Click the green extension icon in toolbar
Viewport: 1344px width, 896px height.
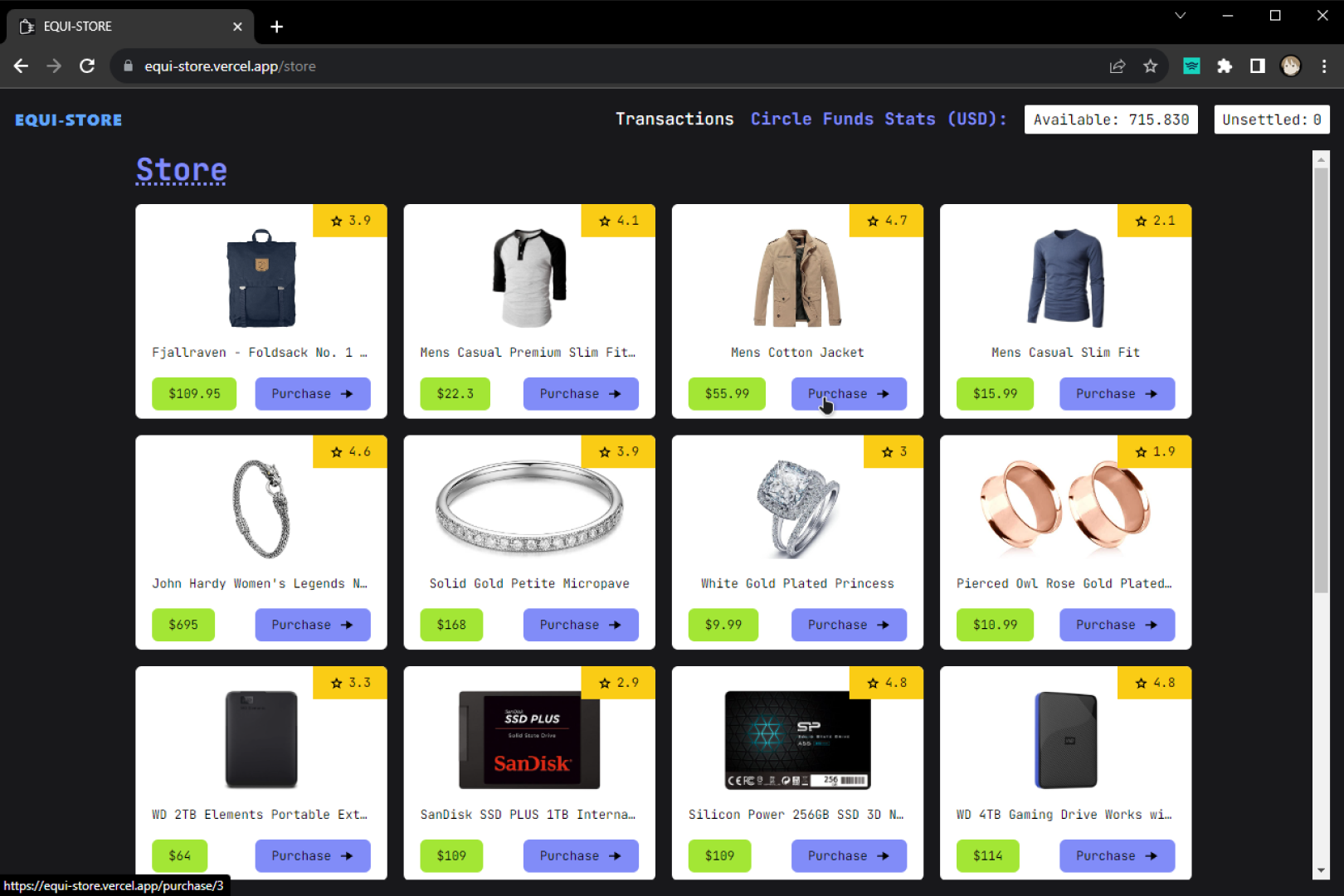click(1191, 66)
